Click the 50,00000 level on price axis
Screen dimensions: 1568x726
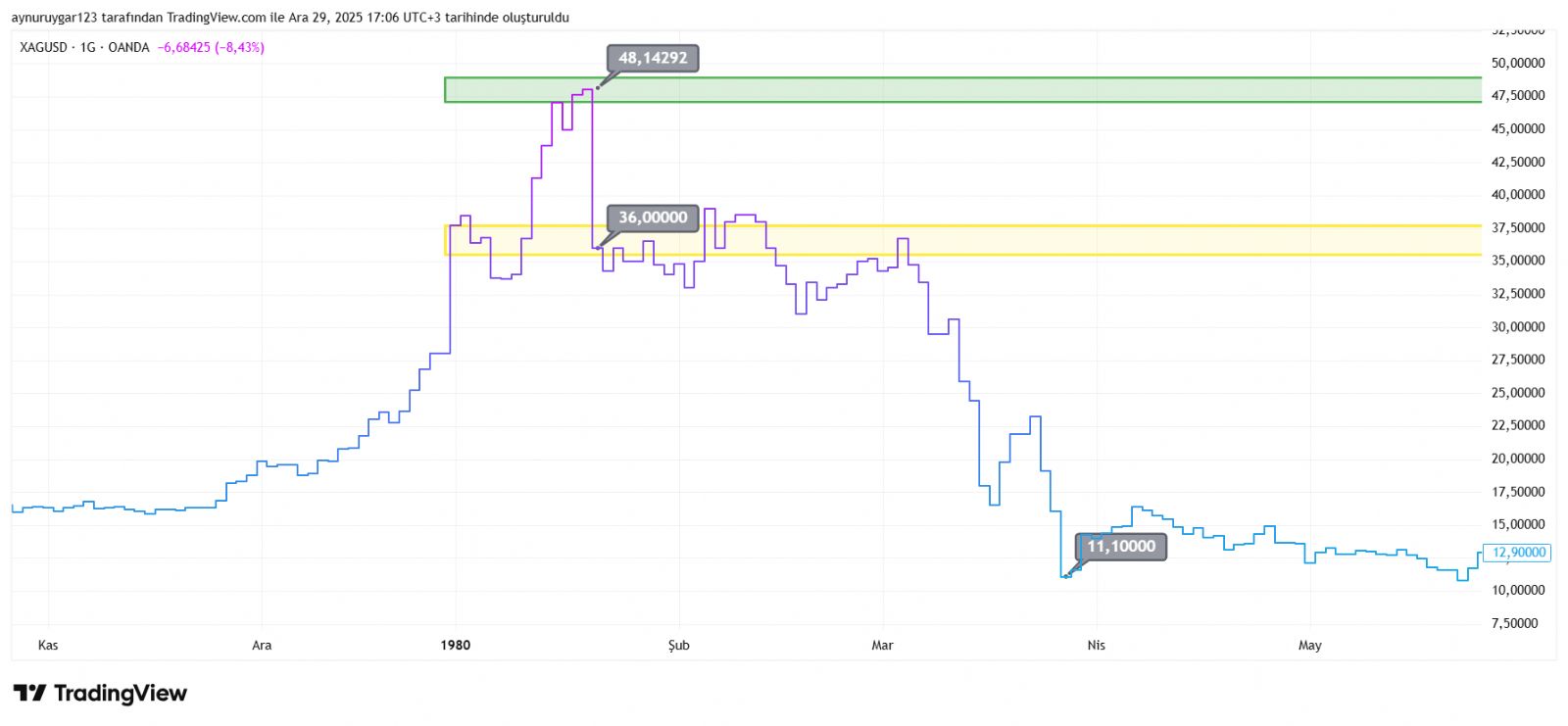pyautogui.click(x=1518, y=63)
